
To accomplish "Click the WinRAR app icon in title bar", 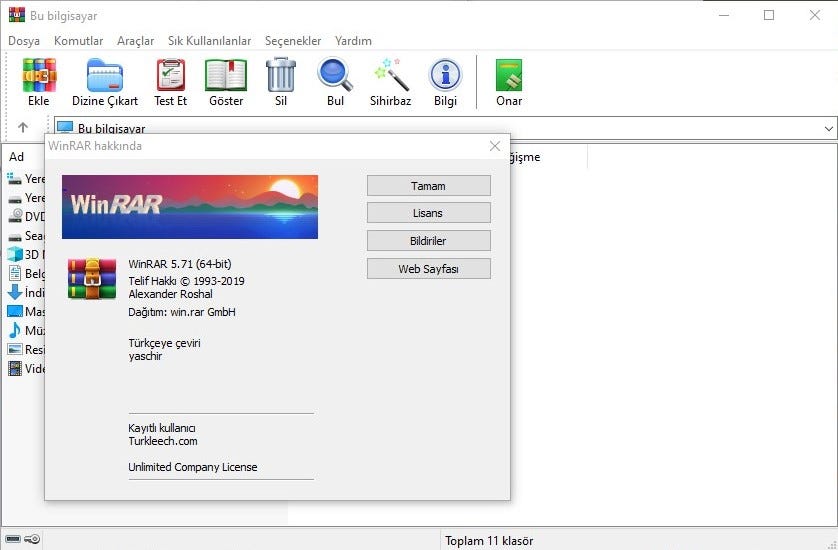I will [x=17, y=14].
